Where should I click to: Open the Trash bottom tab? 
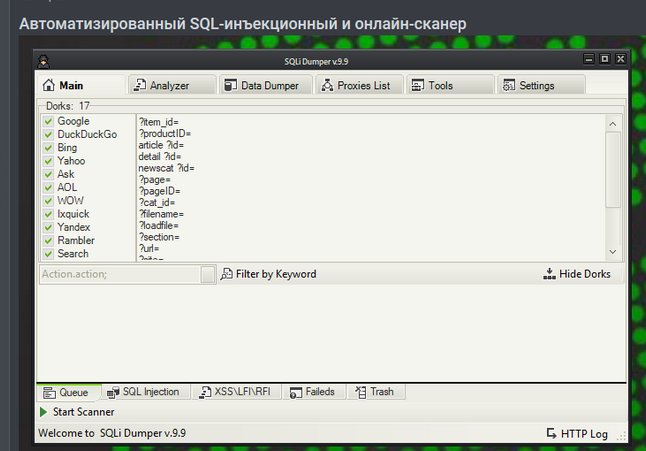coord(377,392)
